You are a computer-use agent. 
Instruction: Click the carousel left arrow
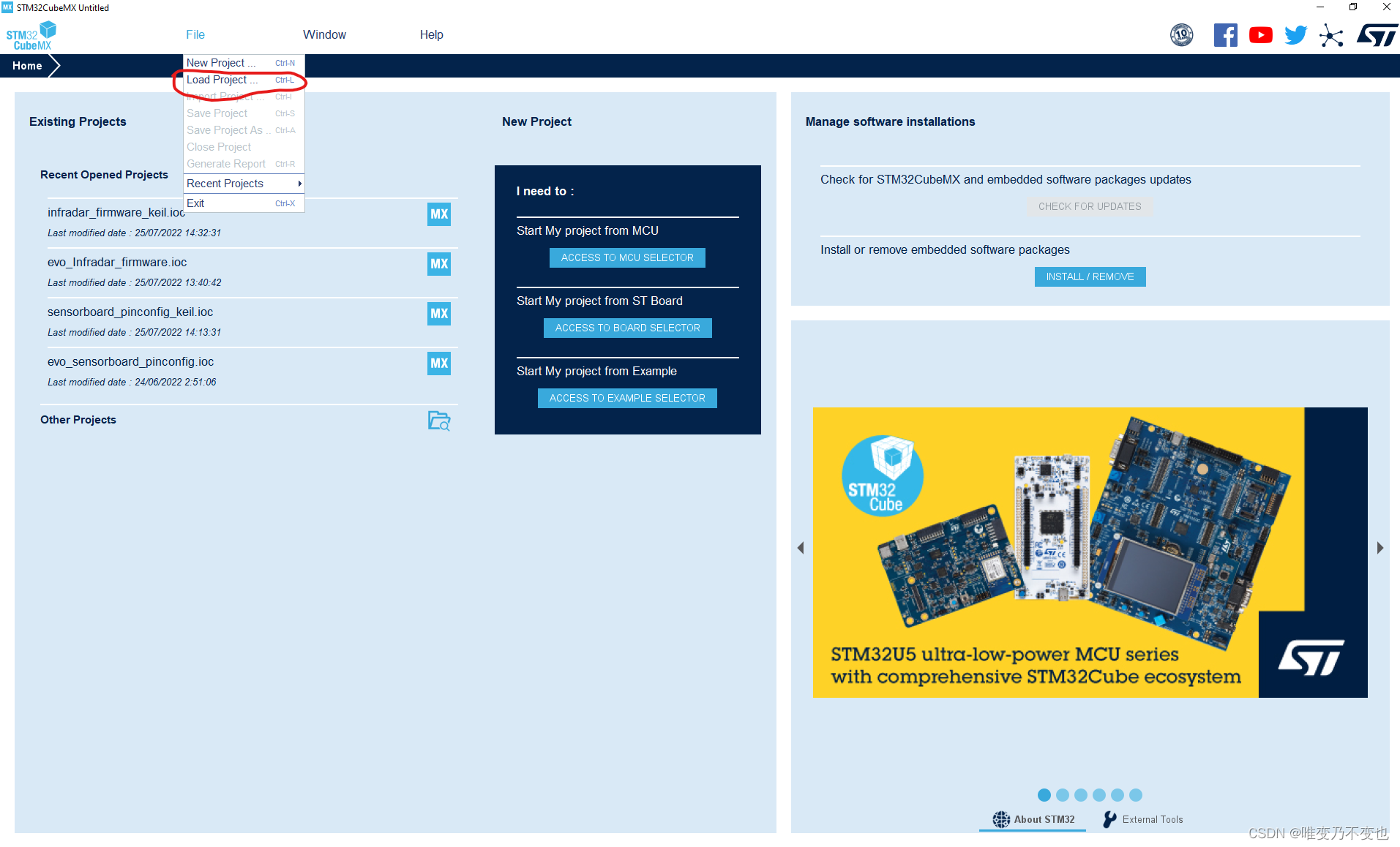click(801, 547)
